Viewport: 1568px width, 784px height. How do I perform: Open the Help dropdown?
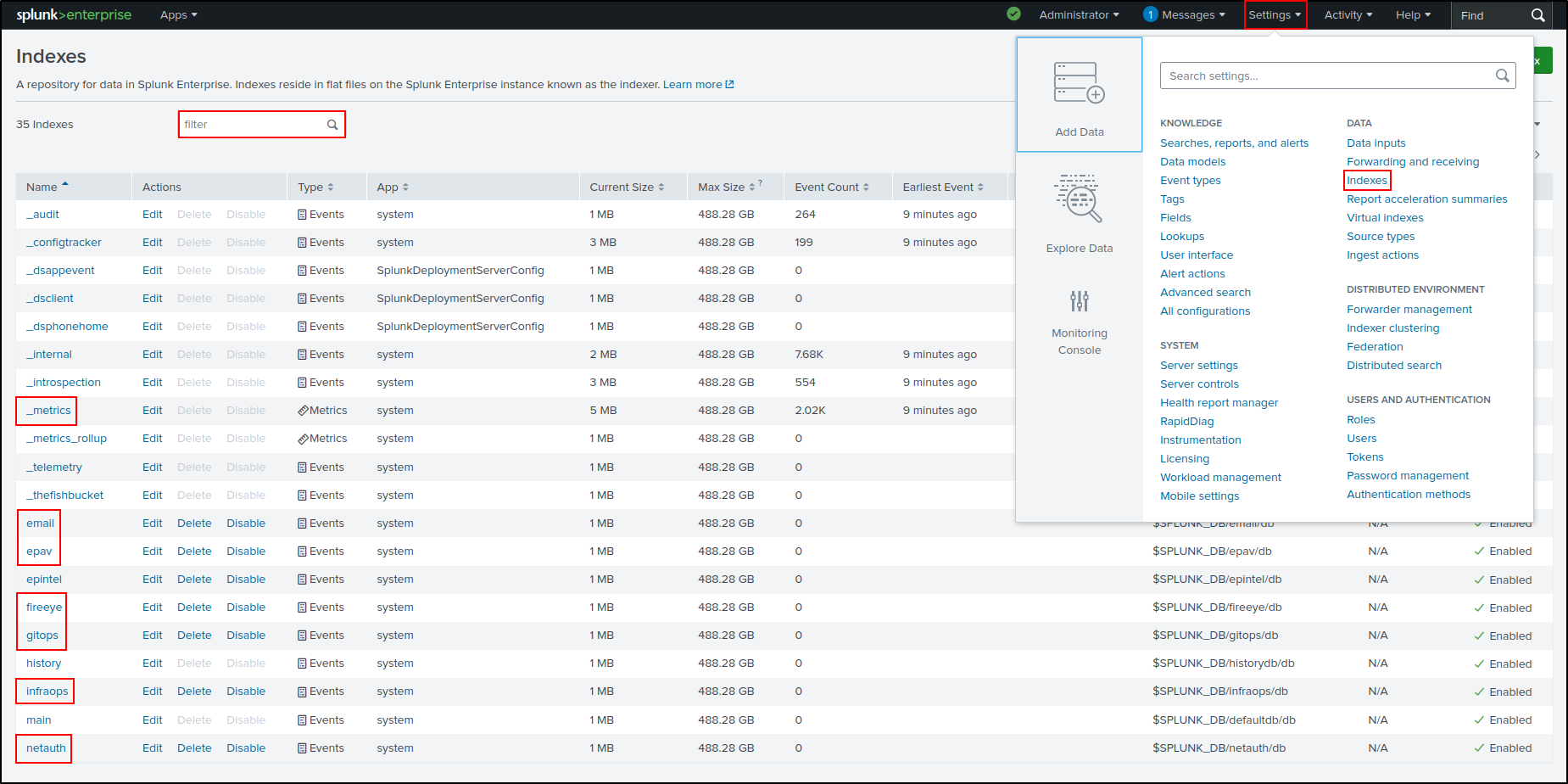[1411, 14]
